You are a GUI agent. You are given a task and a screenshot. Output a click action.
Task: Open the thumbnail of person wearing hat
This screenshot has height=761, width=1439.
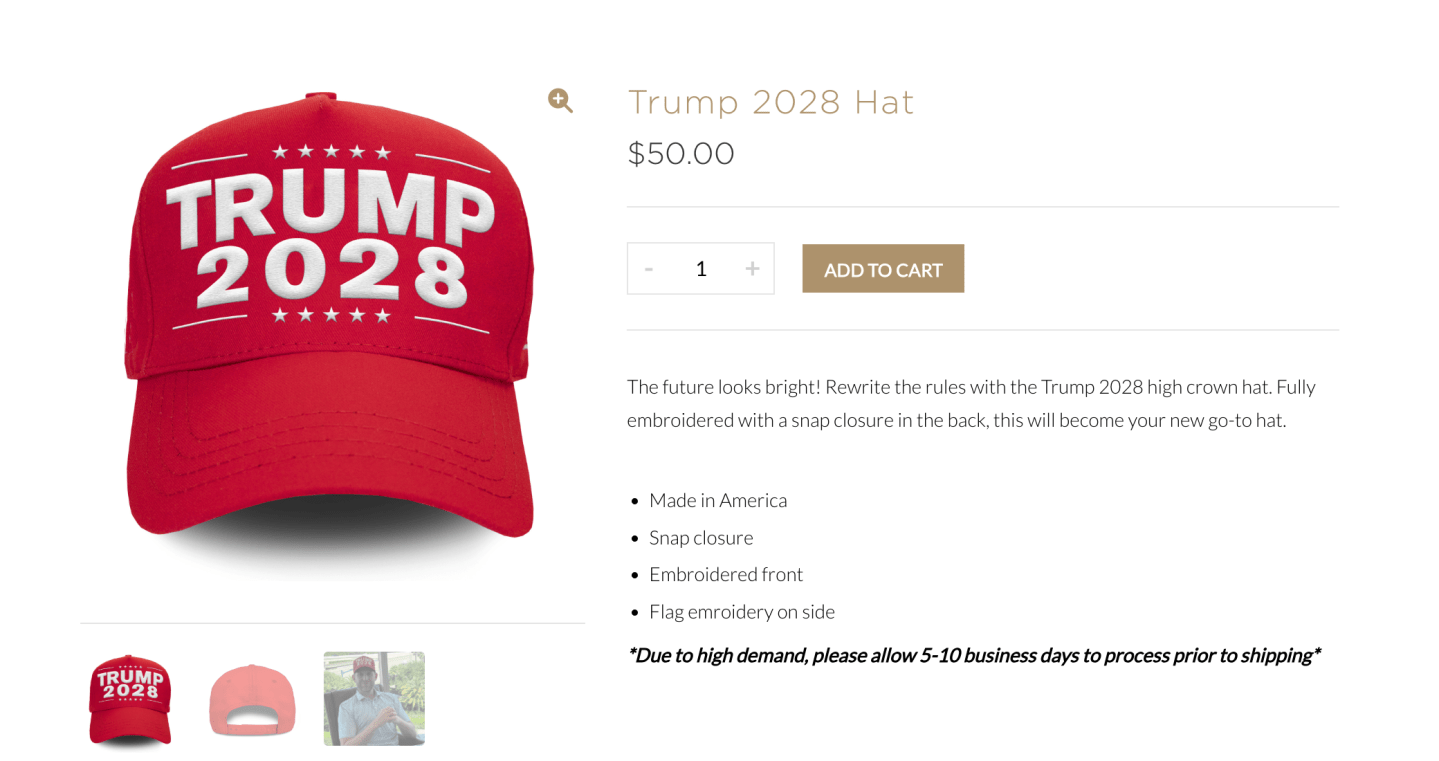pos(374,699)
